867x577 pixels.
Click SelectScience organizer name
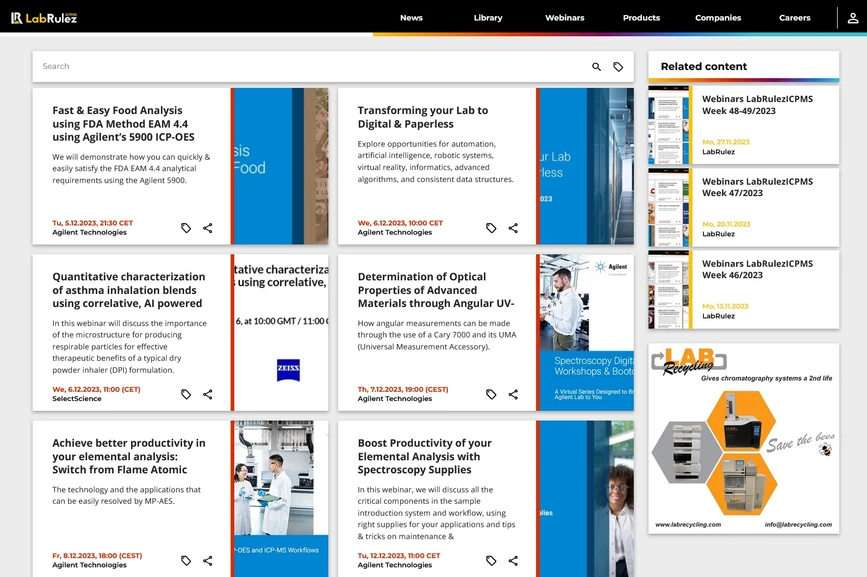[x=77, y=398]
